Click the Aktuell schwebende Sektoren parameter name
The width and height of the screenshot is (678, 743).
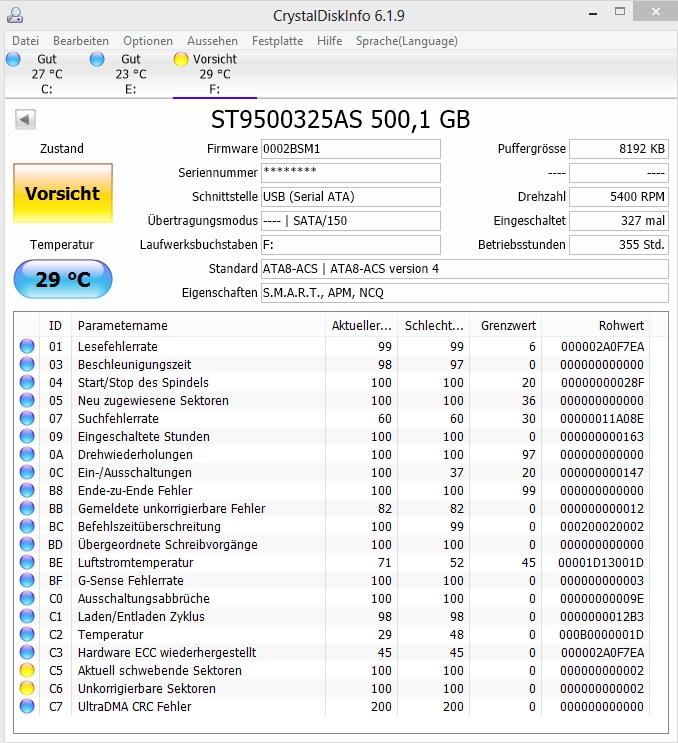click(160, 671)
